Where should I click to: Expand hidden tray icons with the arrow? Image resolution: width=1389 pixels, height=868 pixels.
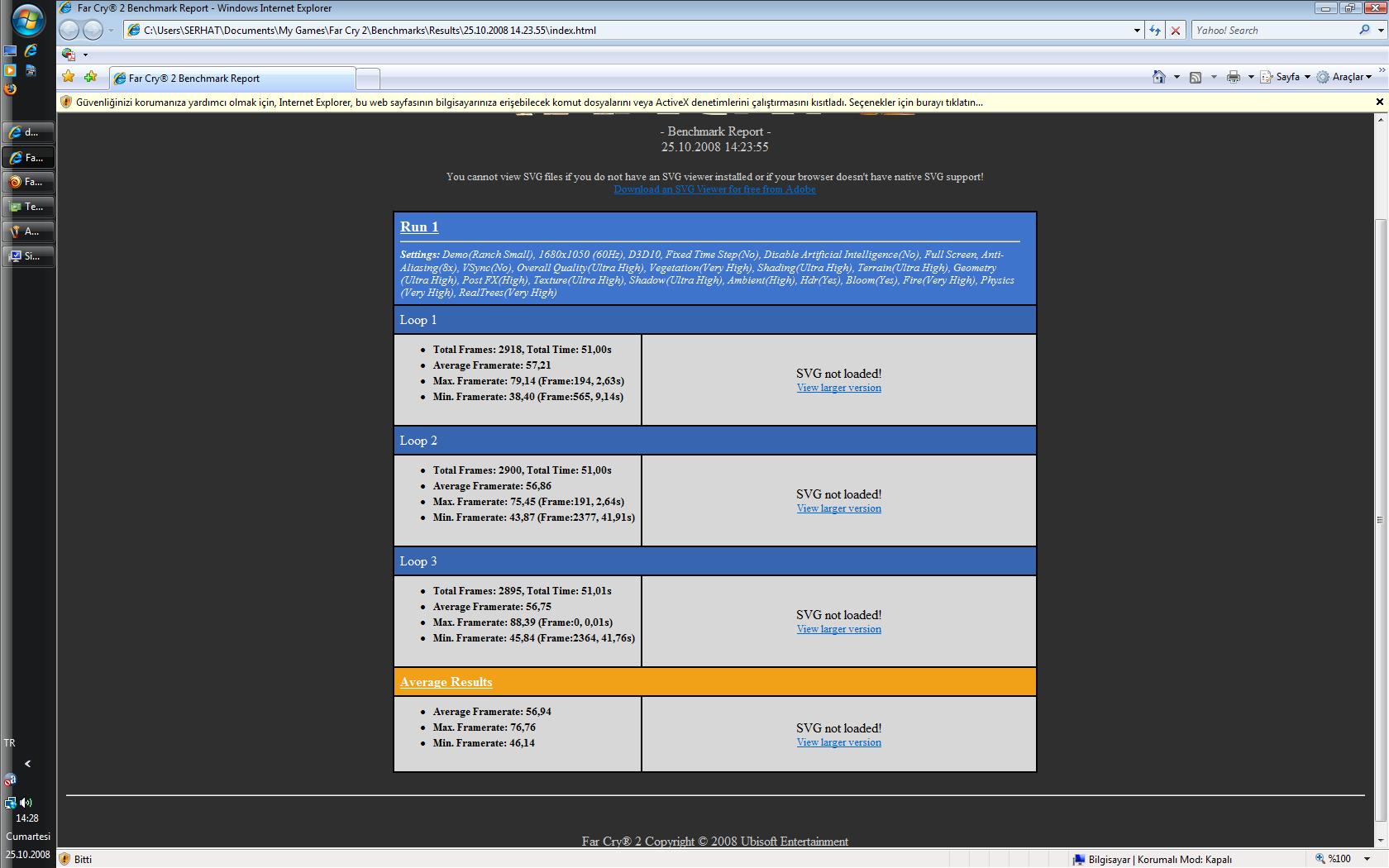tap(27, 764)
